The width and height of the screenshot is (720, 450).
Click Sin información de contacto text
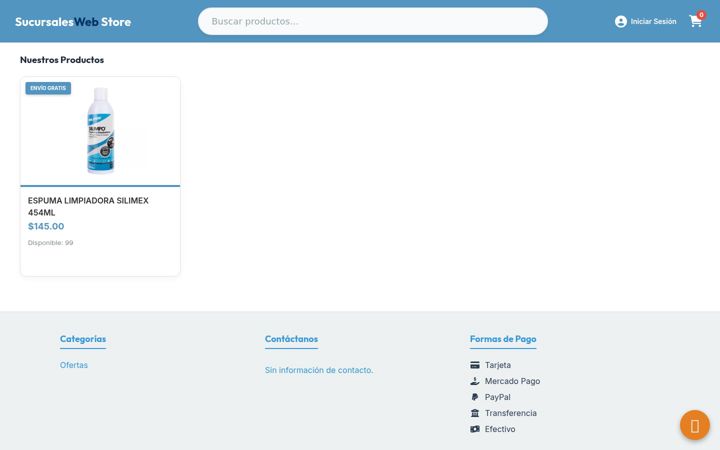319,370
